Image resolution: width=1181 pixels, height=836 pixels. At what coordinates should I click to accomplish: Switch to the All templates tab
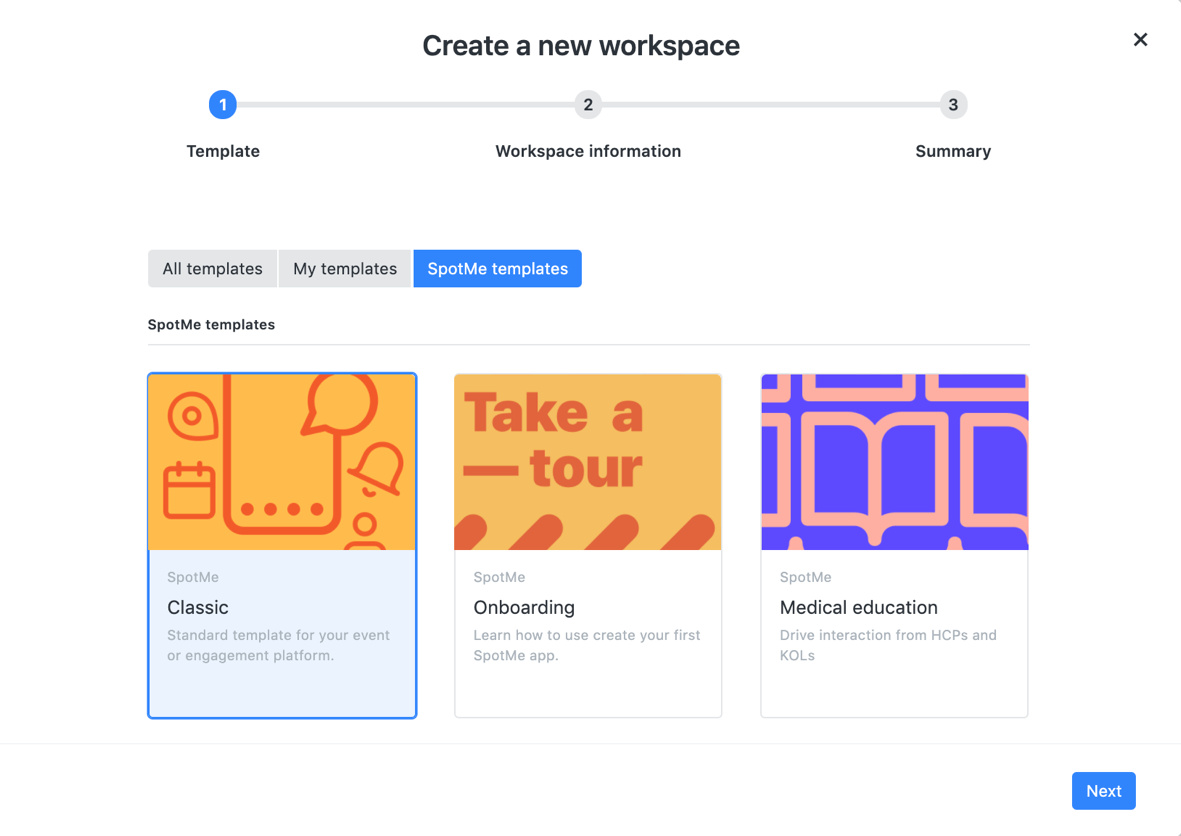[212, 269]
